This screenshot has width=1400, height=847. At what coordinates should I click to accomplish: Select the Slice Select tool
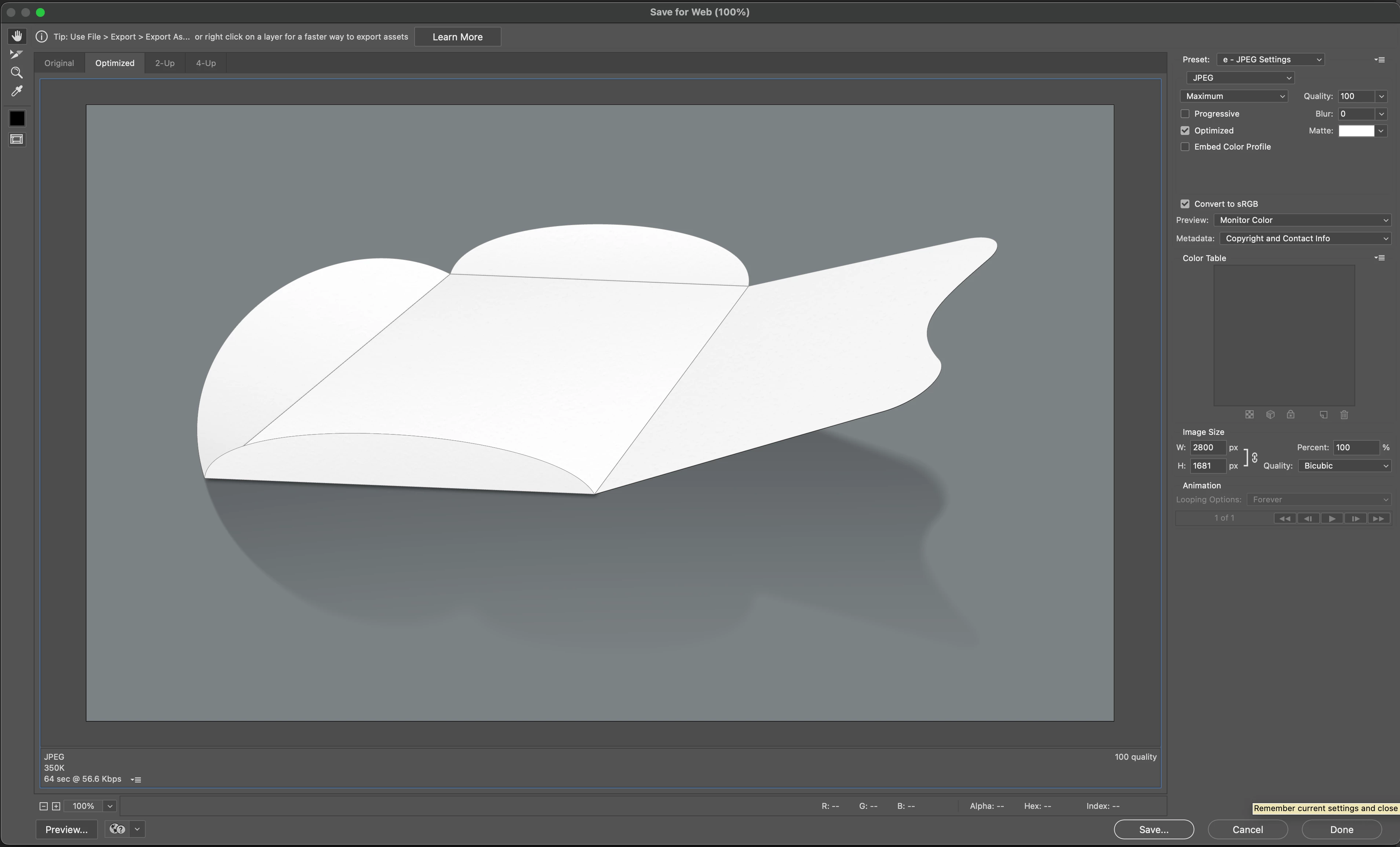pyautogui.click(x=17, y=54)
